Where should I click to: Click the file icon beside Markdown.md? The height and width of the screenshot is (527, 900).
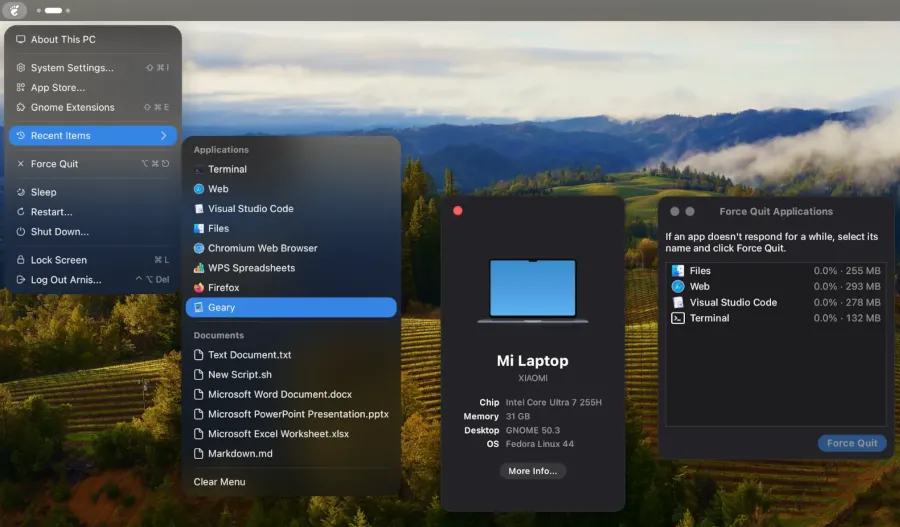click(x=199, y=454)
